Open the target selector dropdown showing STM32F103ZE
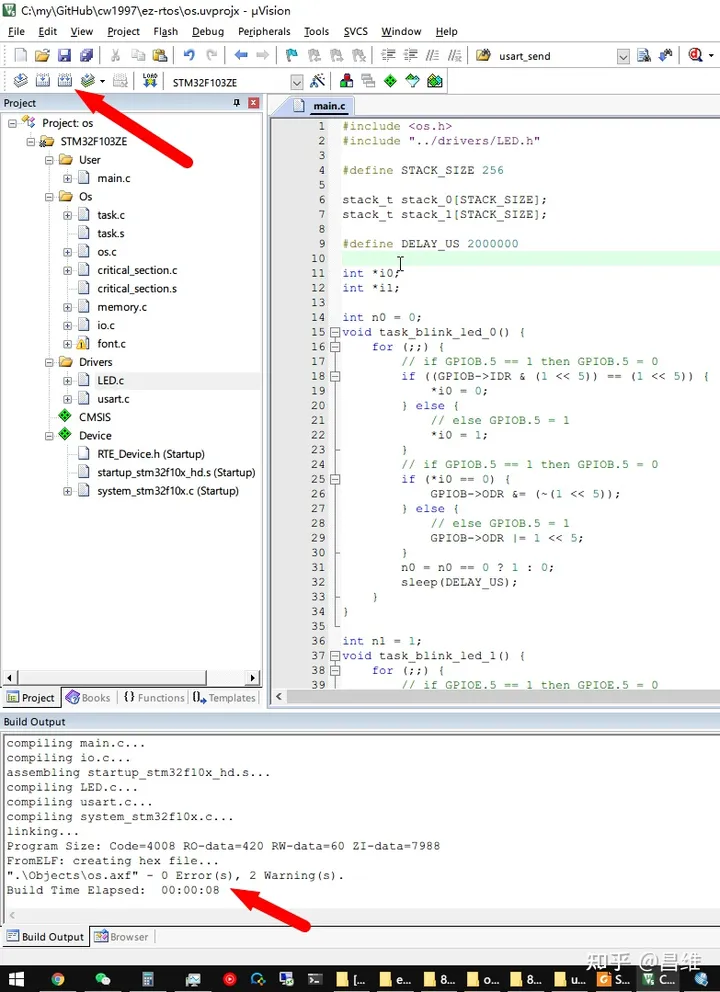The height and width of the screenshot is (992, 720). 297,82
